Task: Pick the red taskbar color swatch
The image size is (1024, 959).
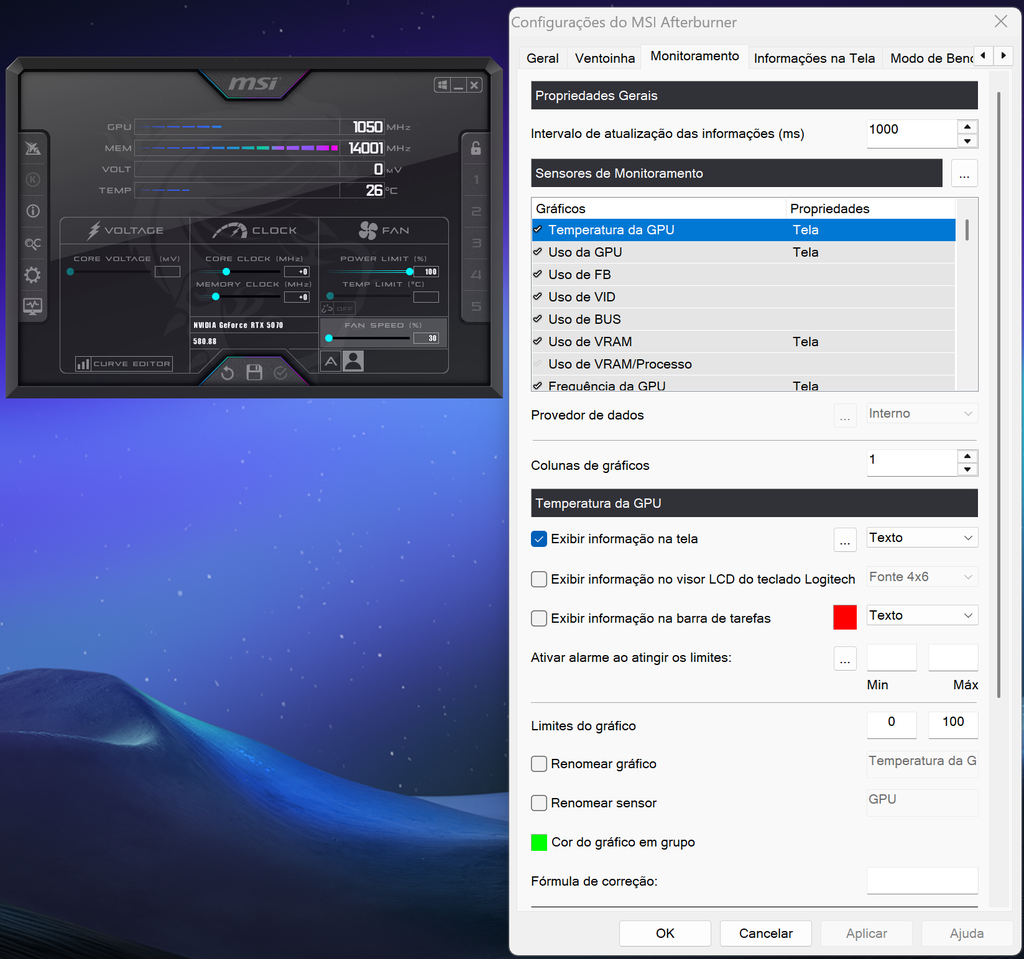Action: [845, 617]
